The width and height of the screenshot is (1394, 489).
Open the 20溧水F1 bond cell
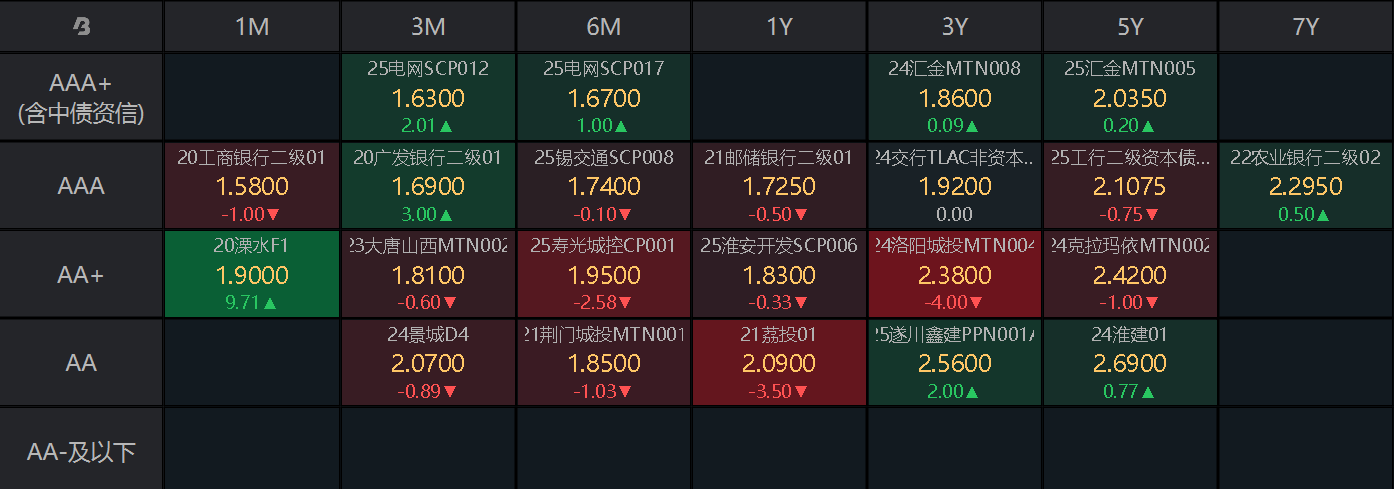click(x=252, y=275)
